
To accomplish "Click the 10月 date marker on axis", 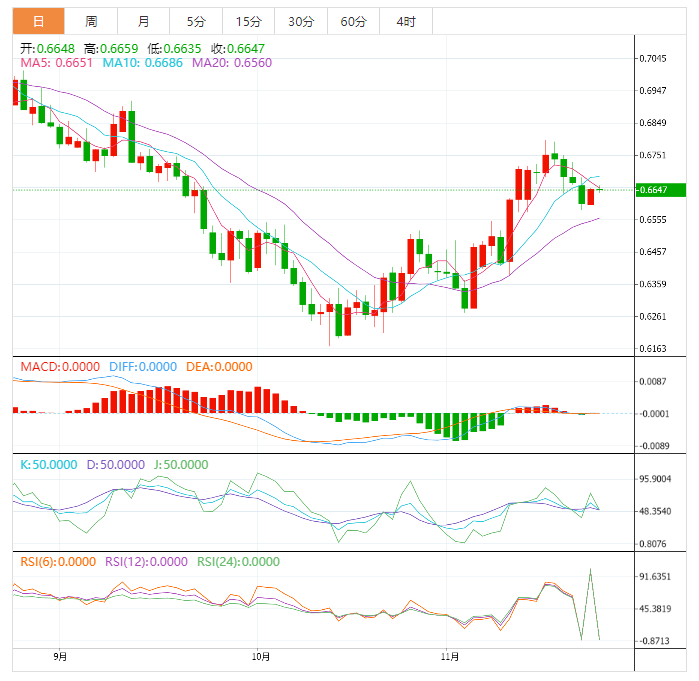I will [x=260, y=657].
